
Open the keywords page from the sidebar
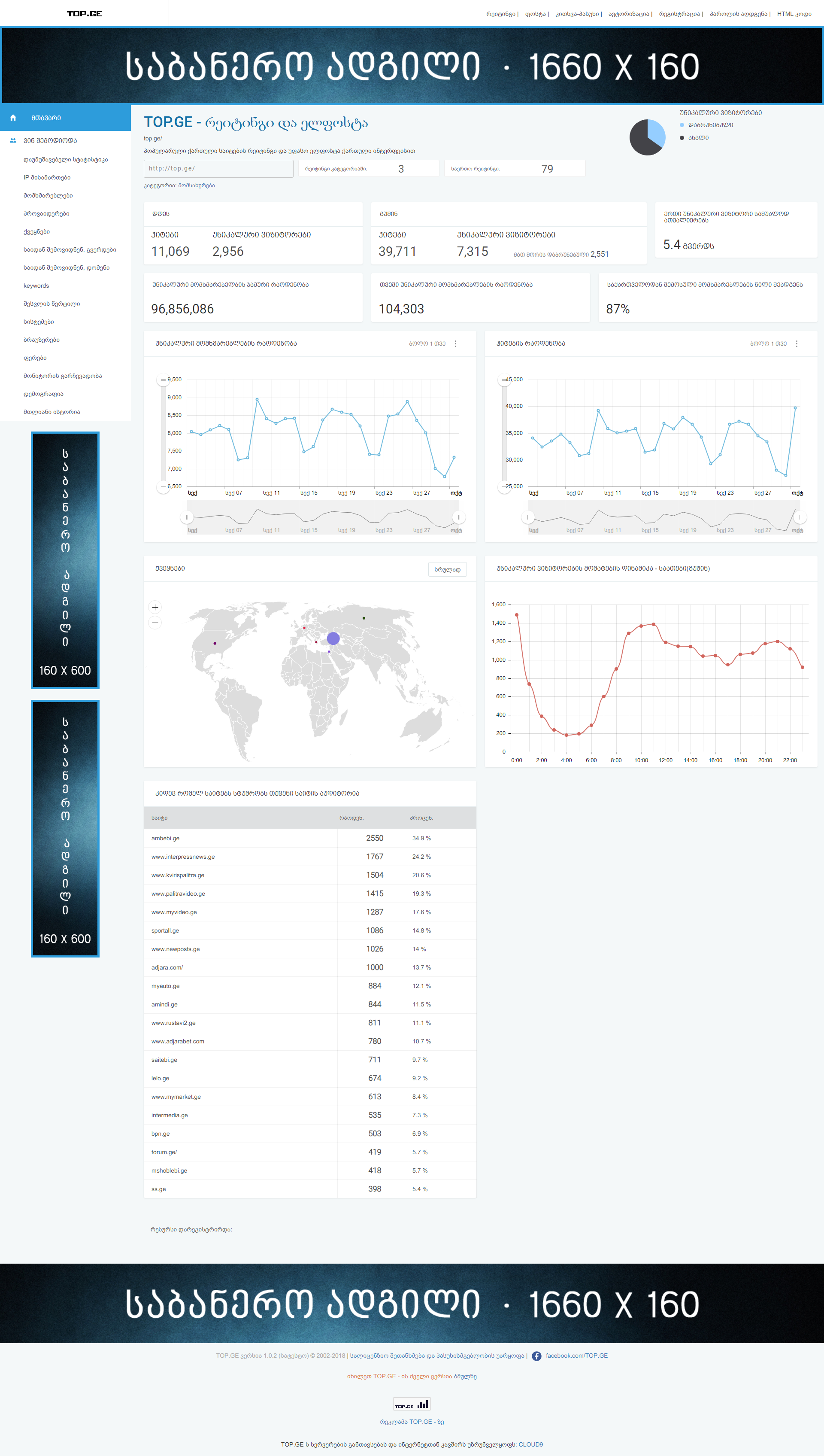(x=36, y=286)
